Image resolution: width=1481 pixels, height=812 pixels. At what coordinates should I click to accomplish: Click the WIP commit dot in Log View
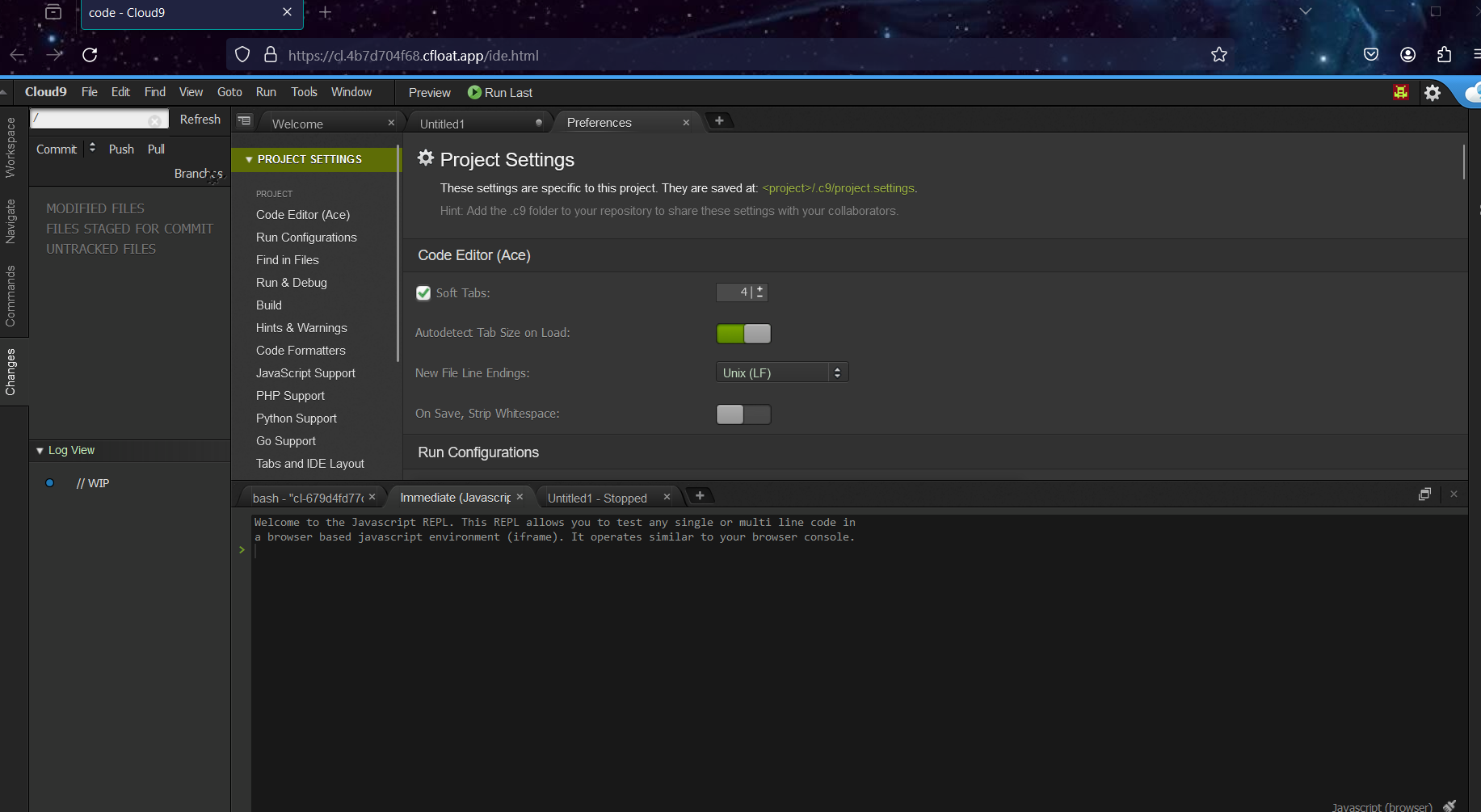click(50, 483)
